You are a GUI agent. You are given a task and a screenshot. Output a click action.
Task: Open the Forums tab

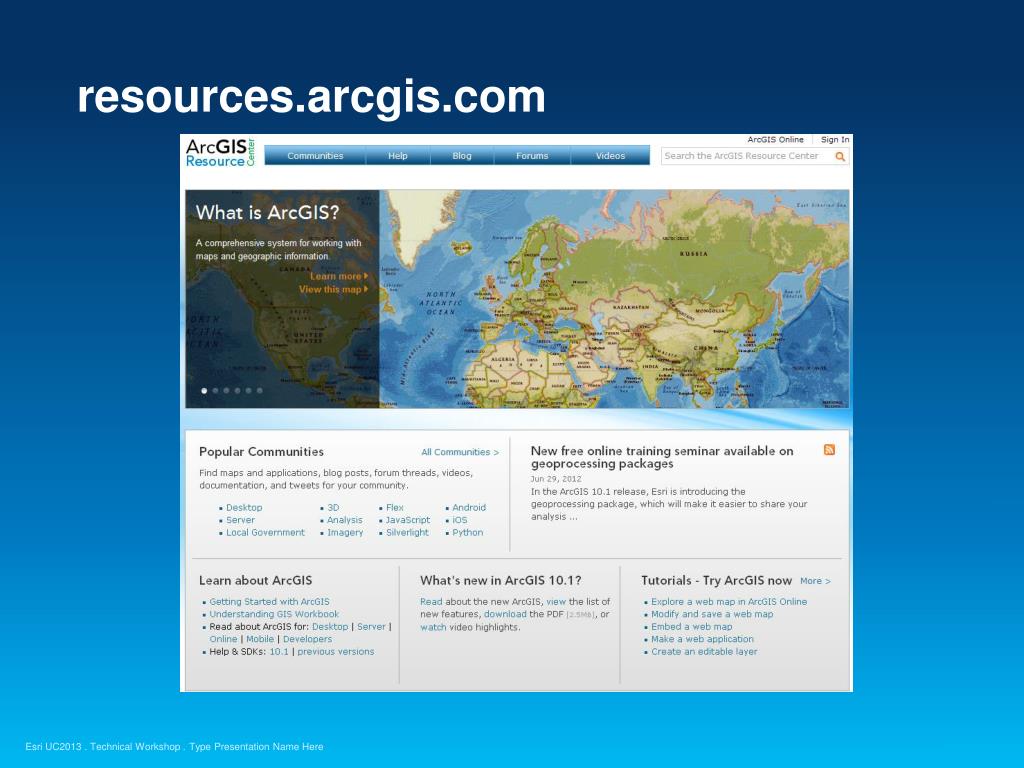click(x=532, y=156)
